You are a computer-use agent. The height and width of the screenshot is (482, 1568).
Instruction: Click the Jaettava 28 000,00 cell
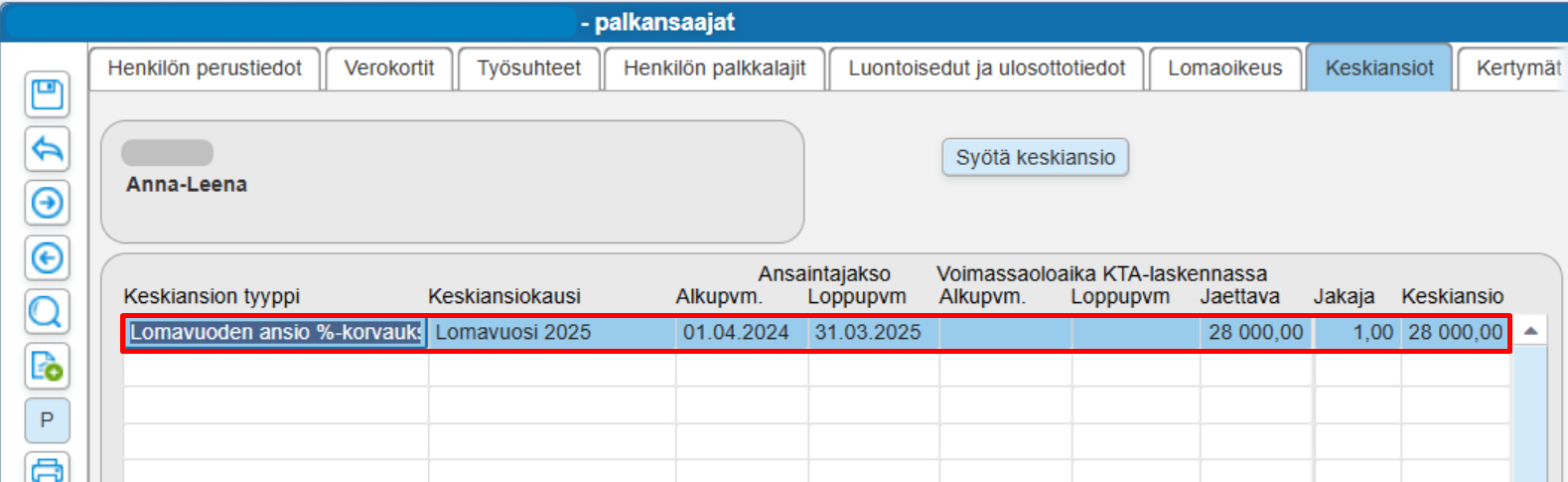pos(1256,332)
